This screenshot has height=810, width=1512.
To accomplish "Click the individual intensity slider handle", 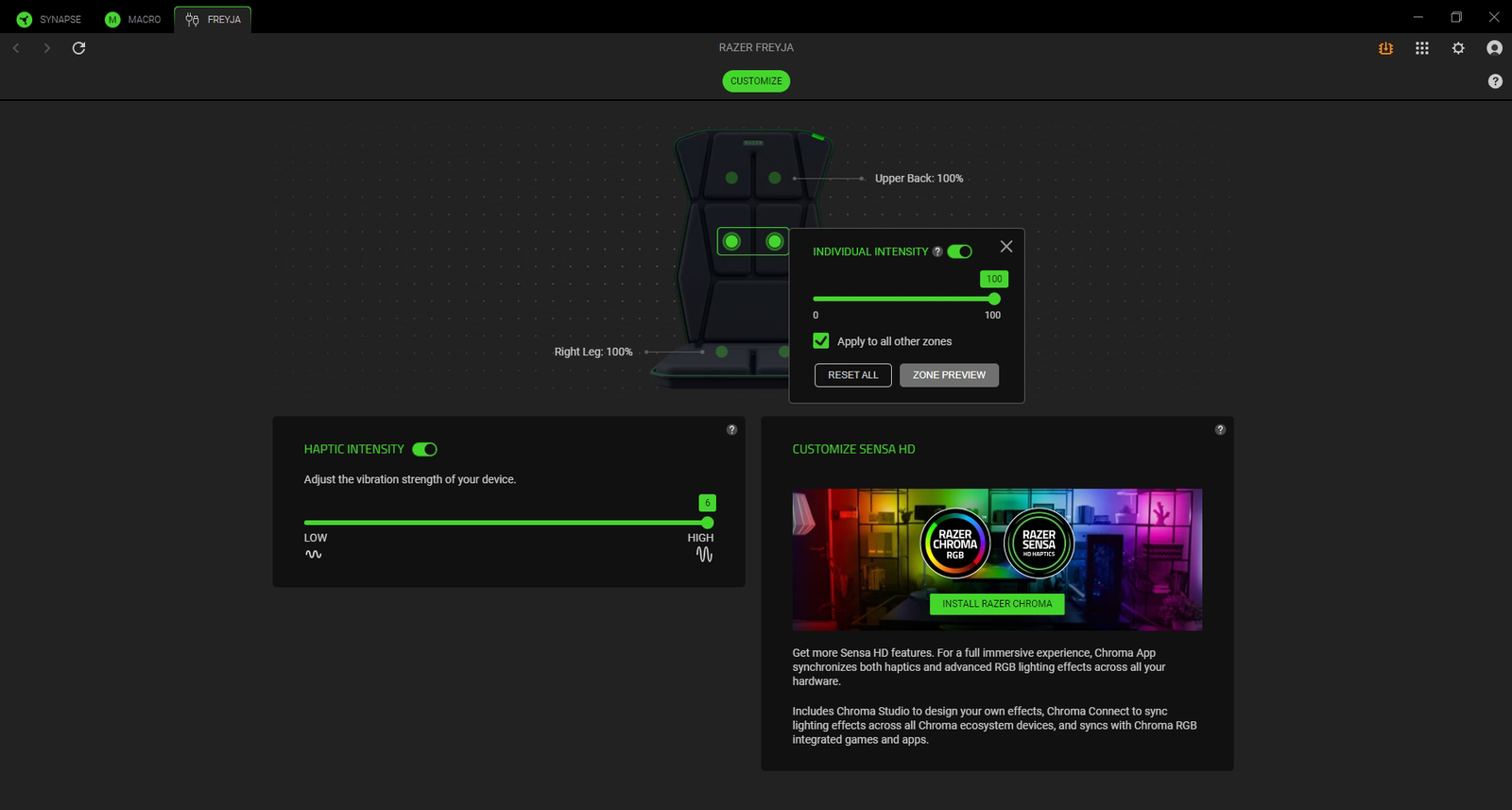I will pos(994,299).
